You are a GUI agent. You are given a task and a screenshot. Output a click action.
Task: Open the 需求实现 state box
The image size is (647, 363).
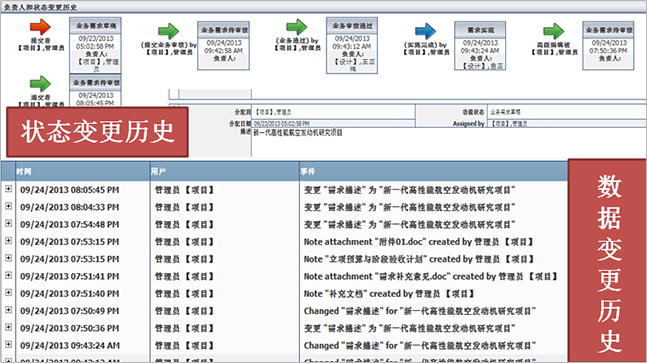[480, 46]
